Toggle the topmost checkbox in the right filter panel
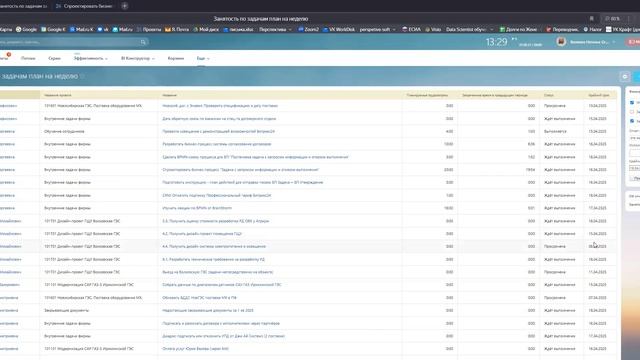 tap(632, 102)
